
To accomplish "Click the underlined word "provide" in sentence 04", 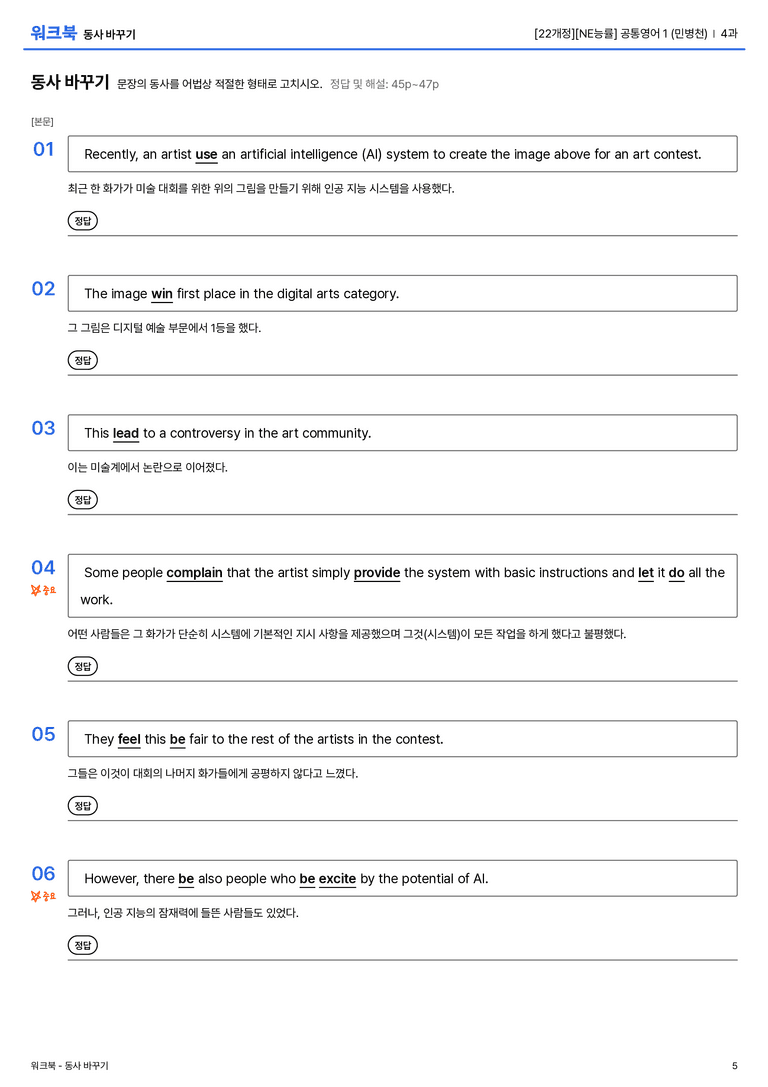I will (377, 573).
